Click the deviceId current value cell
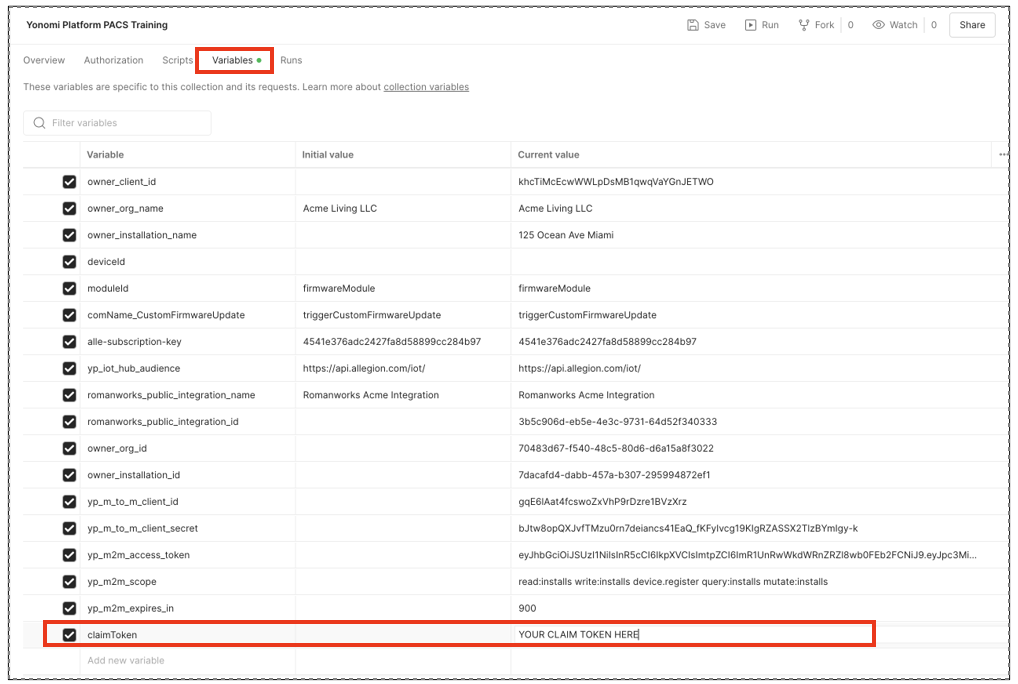This screenshot has height=684, width=1018. [x=750, y=262]
